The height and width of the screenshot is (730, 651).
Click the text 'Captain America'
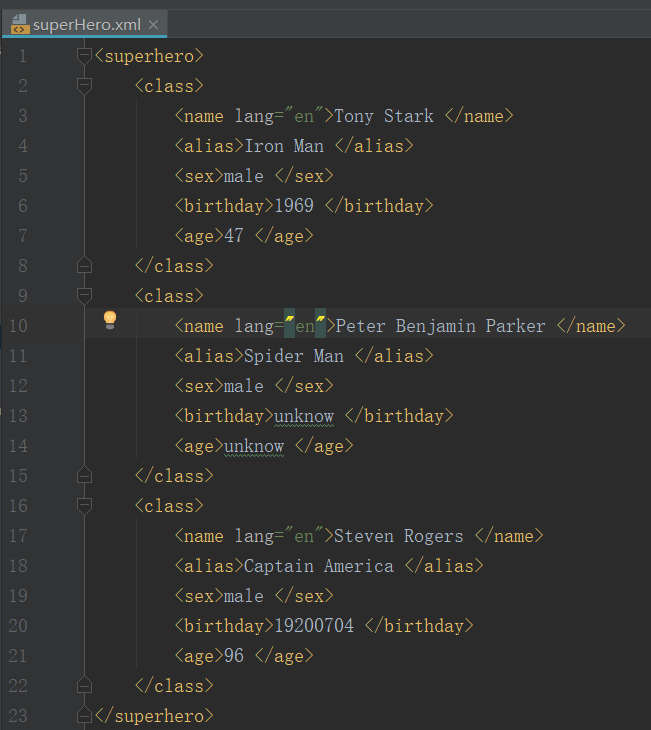point(319,566)
